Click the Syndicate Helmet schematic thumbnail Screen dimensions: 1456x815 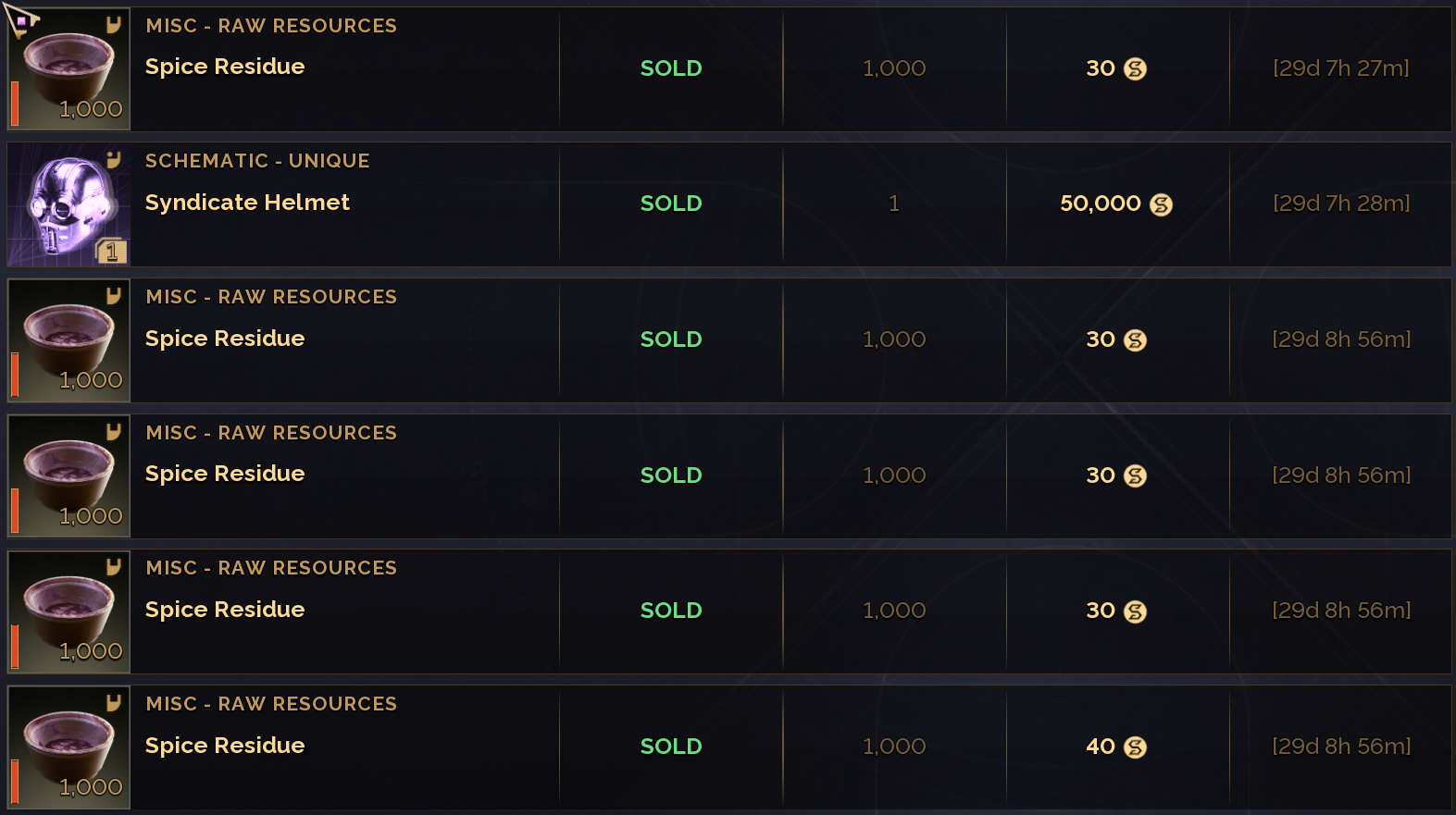tap(68, 204)
